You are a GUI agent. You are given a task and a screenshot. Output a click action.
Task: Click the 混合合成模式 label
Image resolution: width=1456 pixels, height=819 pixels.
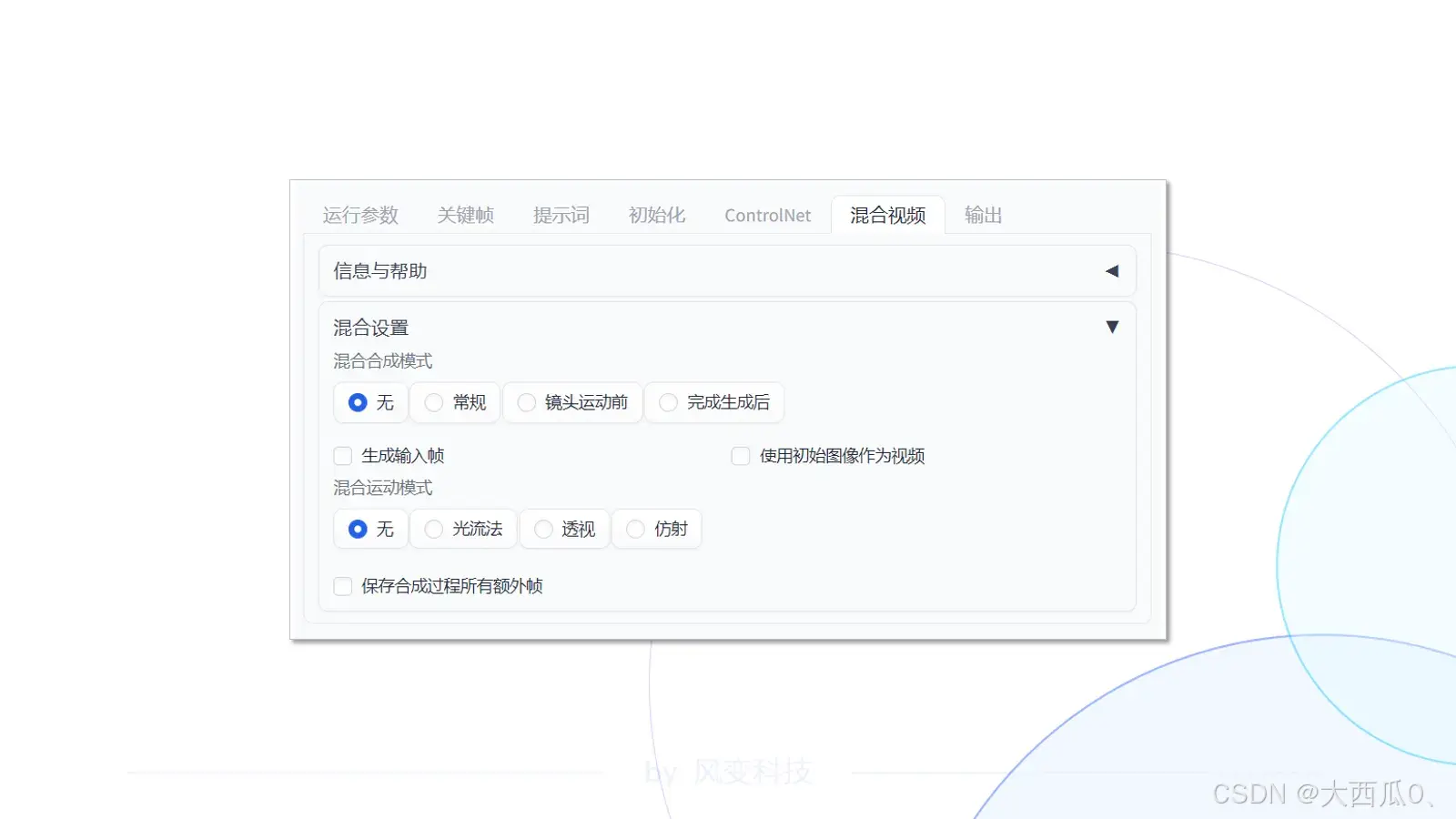tap(382, 361)
